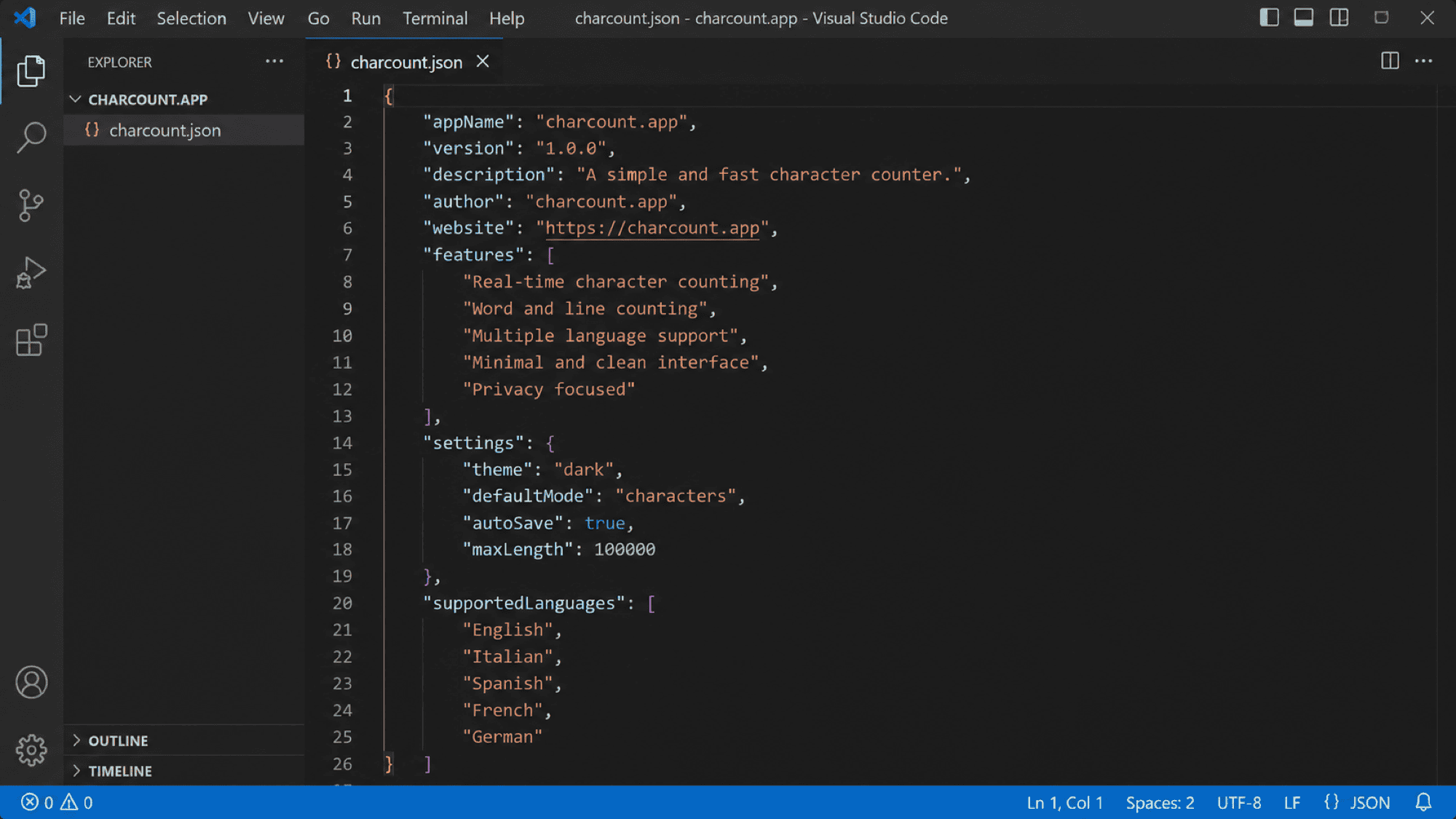The width and height of the screenshot is (1456, 819).
Task: Close the charcount.json tab
Action: coord(483,61)
